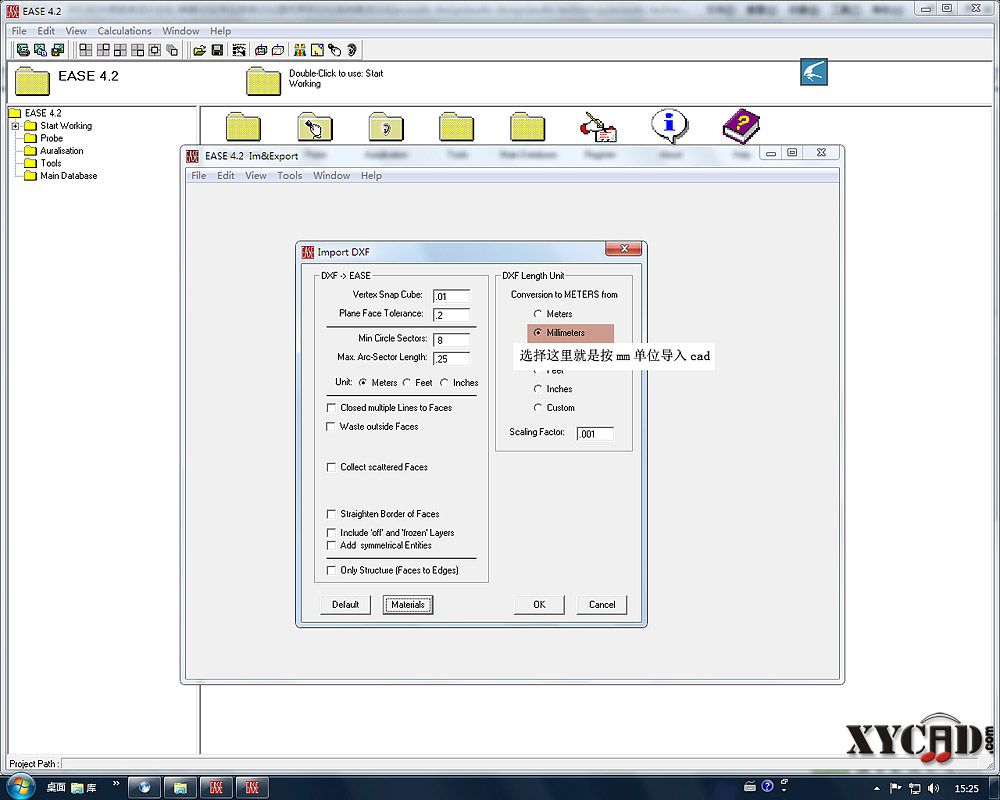Click the Plane Face Tolerance field
The image size is (1000, 800).
pos(451,315)
